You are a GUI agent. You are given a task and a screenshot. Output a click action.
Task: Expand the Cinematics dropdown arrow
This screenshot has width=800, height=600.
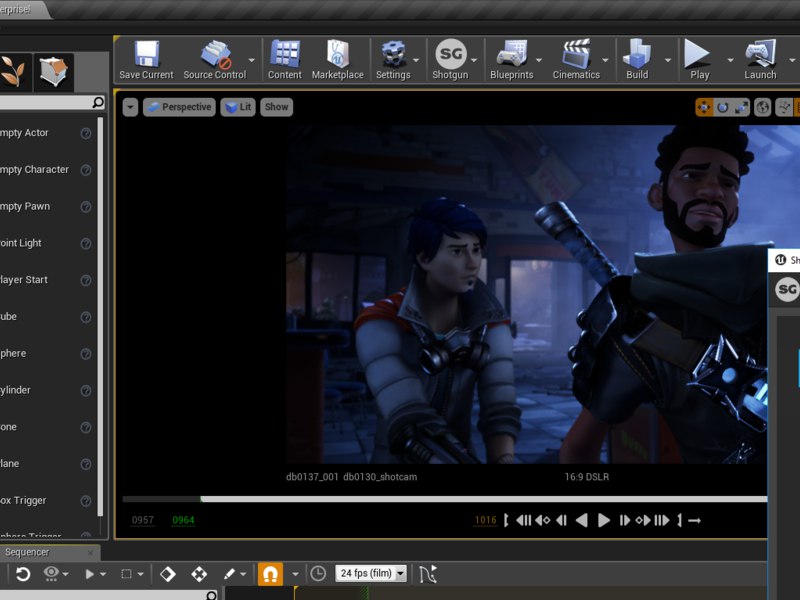606,60
